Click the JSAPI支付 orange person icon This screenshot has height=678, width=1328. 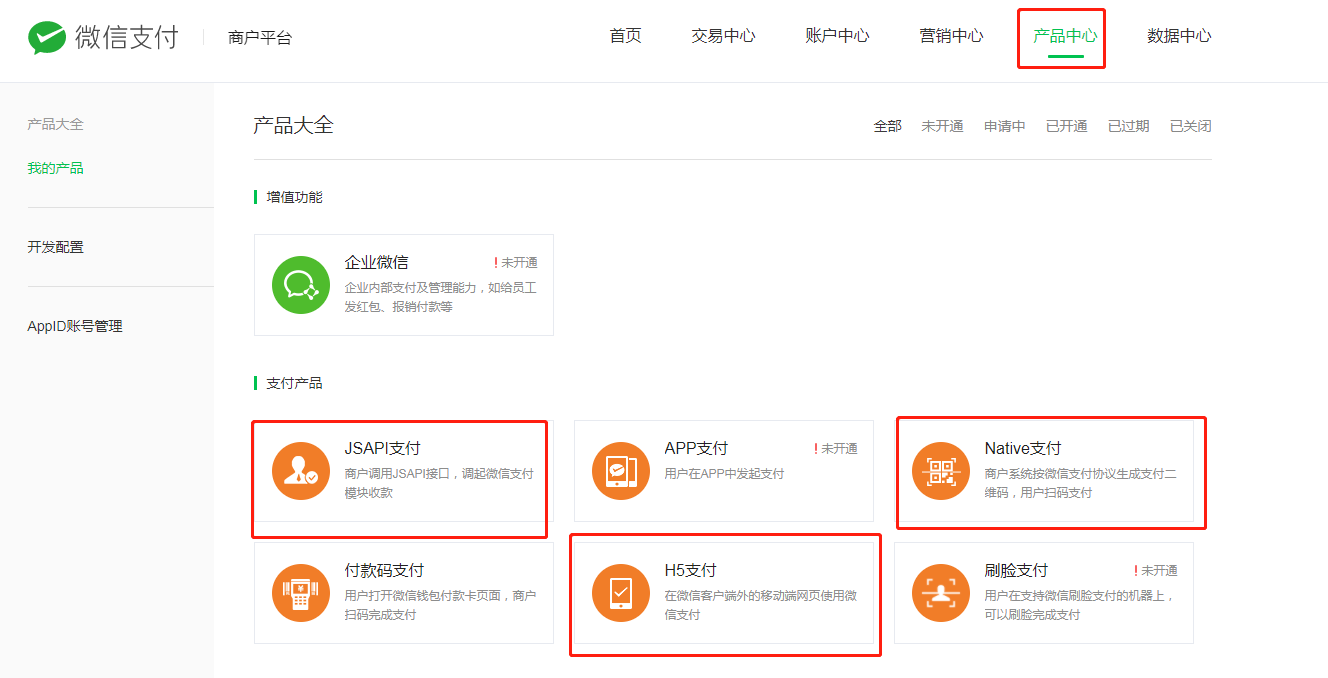coord(301,471)
